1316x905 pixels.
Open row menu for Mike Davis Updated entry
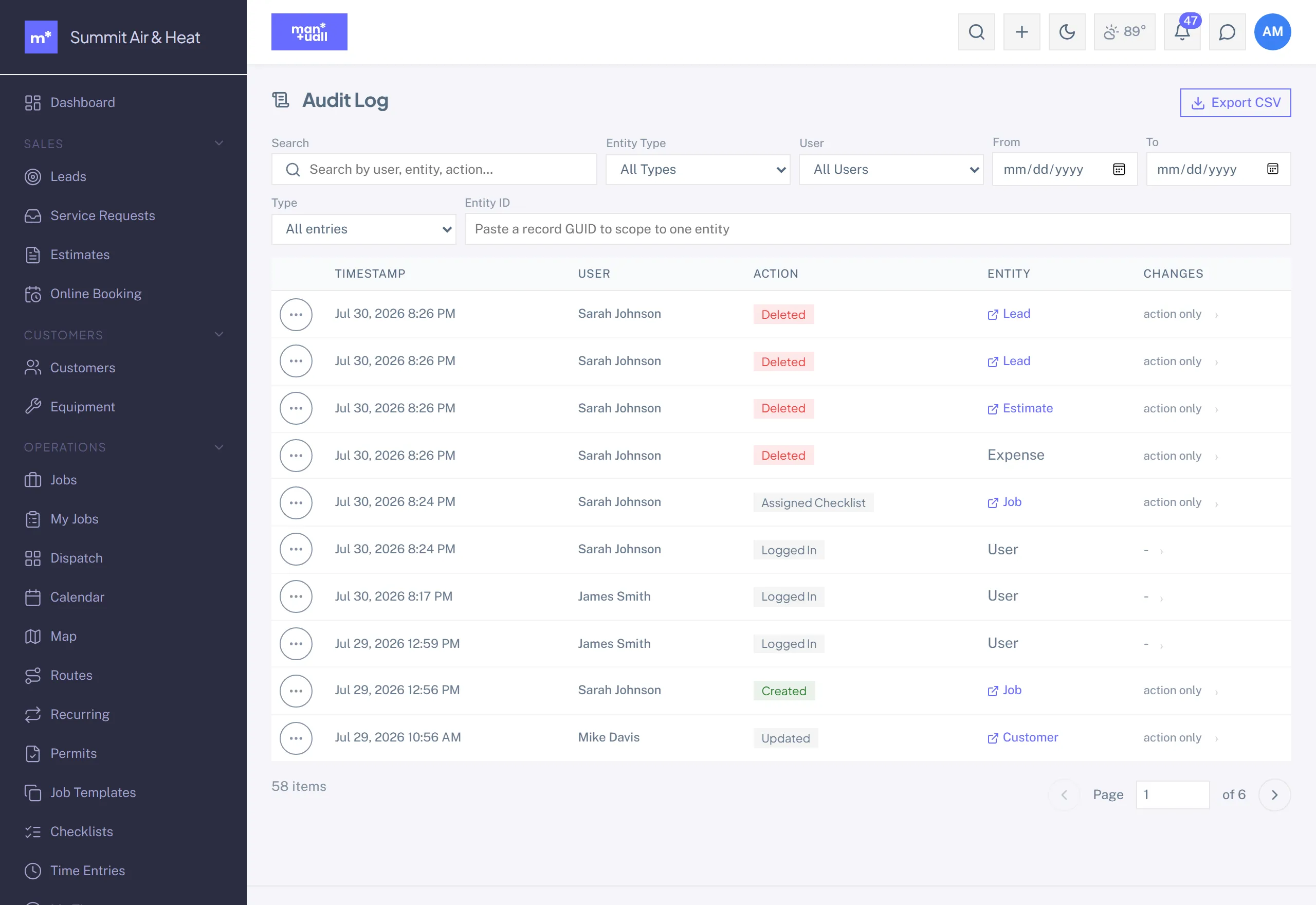[296, 738]
